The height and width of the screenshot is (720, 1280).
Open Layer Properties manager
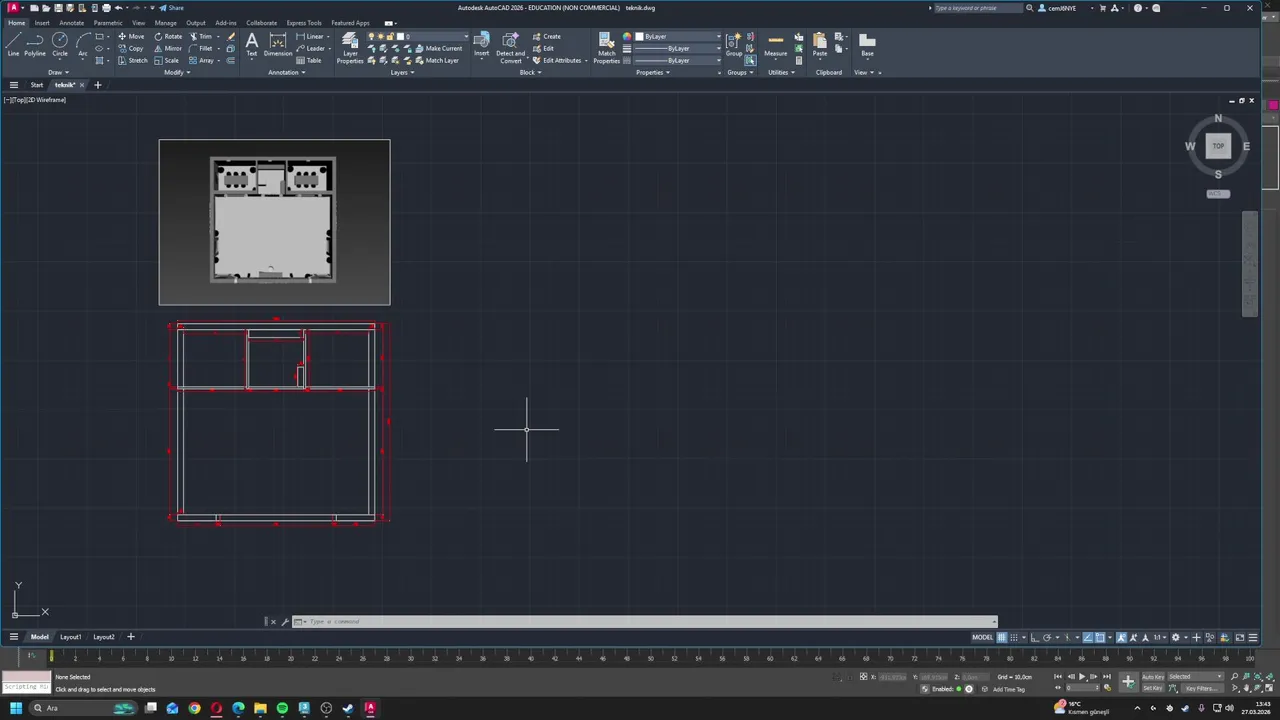coord(350,48)
